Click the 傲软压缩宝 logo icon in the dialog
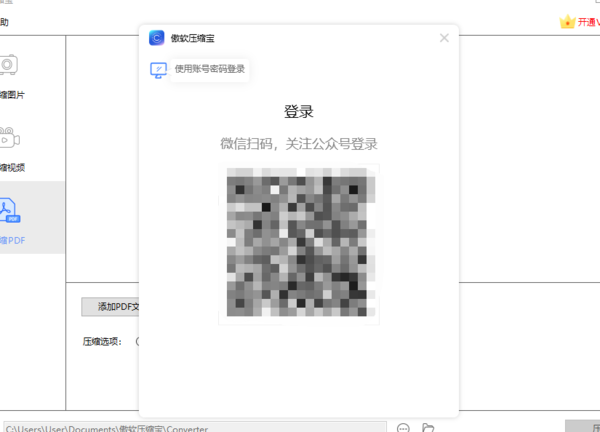This screenshot has height=432, width=600. click(x=157, y=38)
